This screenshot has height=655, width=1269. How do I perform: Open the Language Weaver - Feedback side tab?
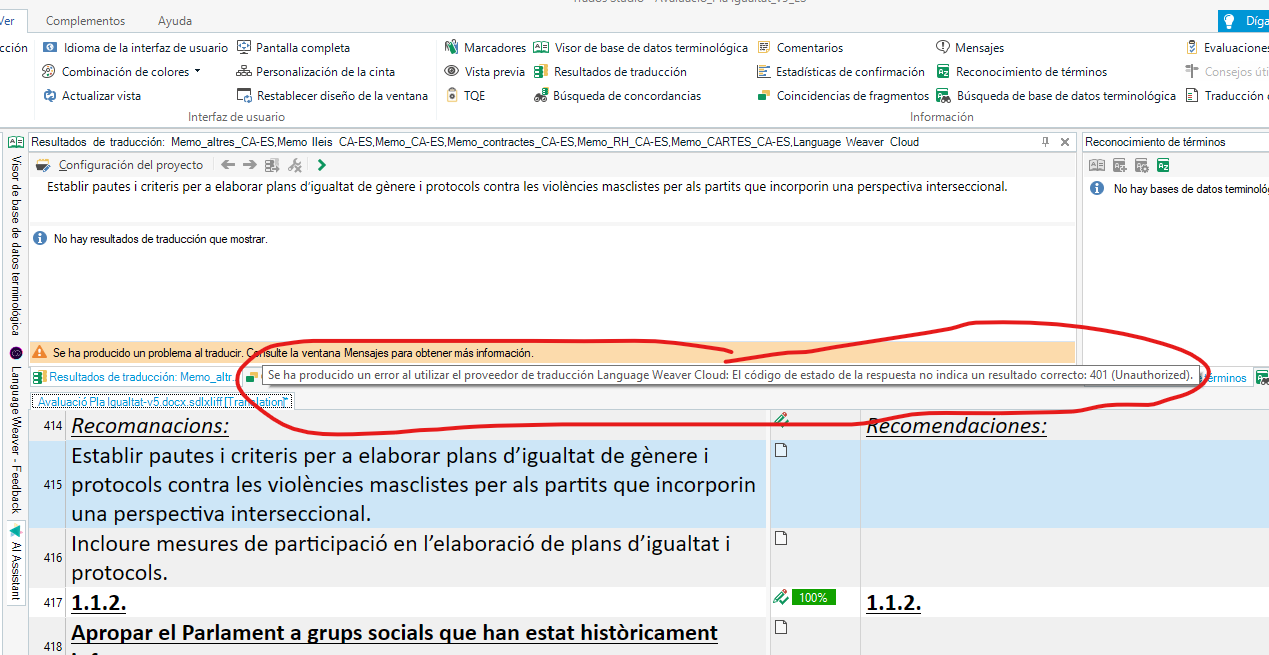pyautogui.click(x=16, y=430)
